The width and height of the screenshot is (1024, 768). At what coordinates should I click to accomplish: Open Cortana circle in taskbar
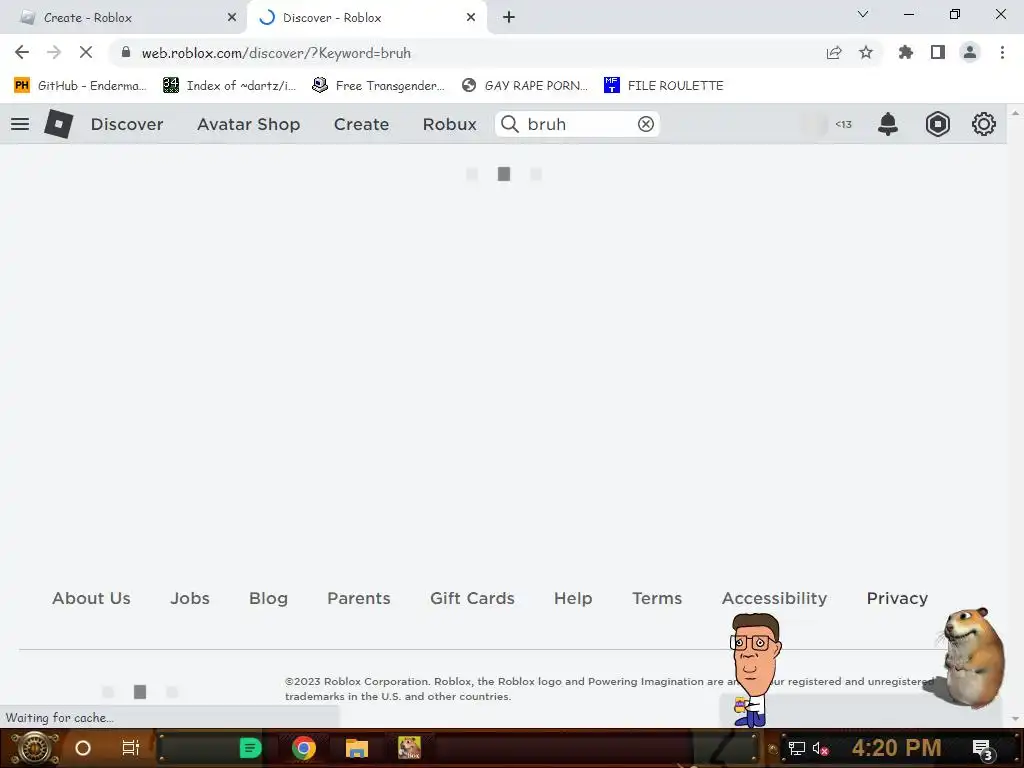tap(83, 748)
